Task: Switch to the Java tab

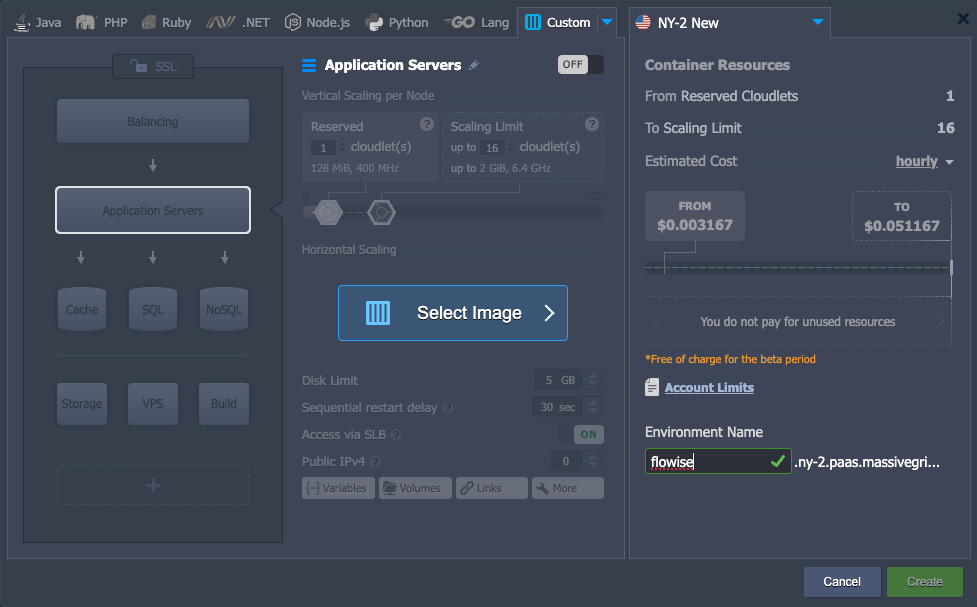Action: pyautogui.click(x=37, y=22)
